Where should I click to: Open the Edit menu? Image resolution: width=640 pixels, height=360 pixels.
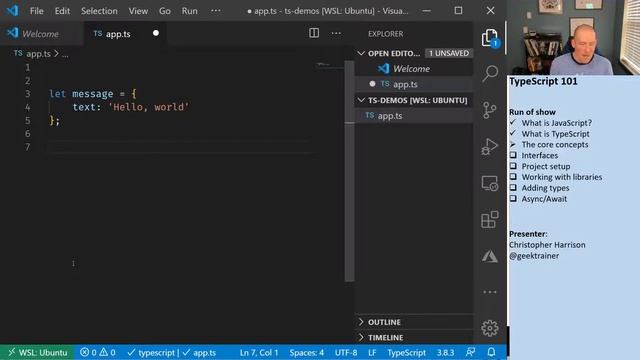click(62, 11)
